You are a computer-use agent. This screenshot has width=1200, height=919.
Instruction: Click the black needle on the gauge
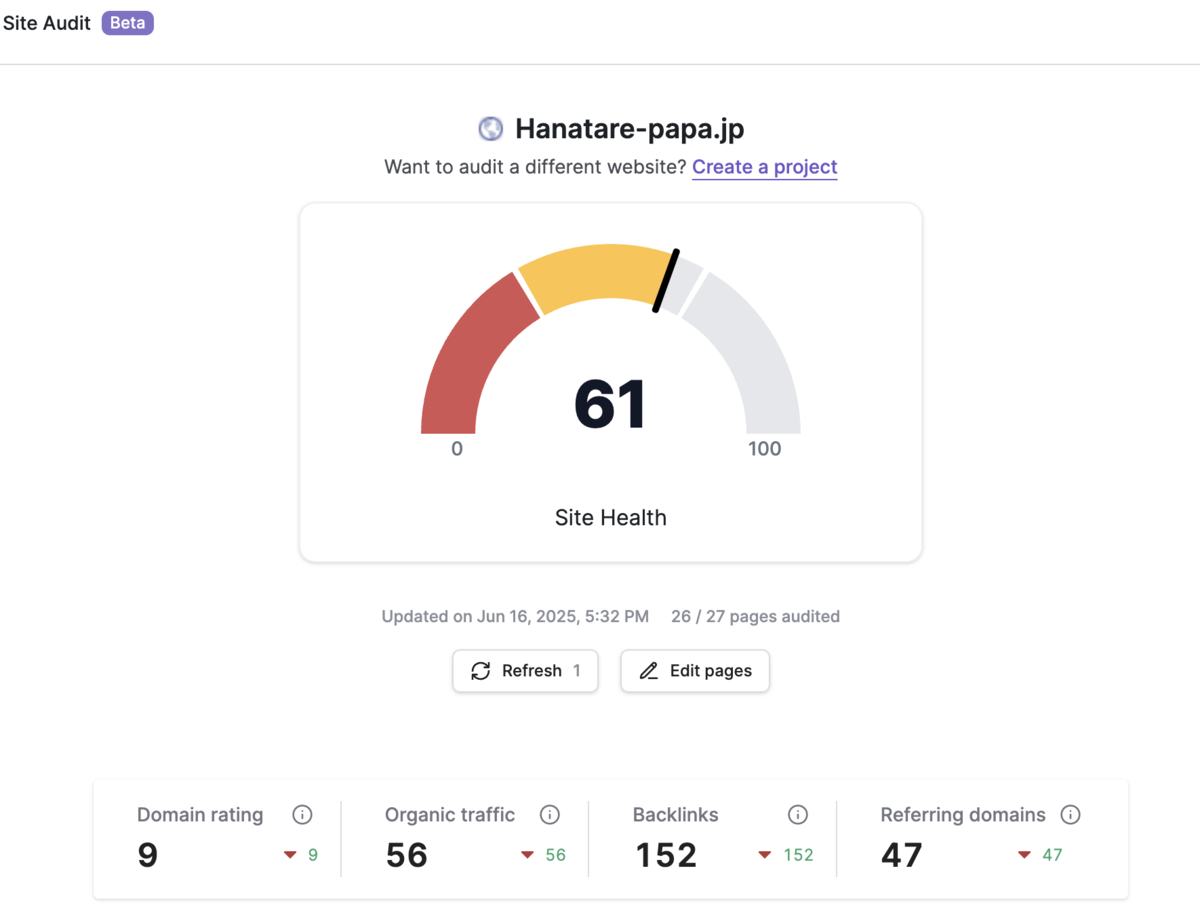coord(667,281)
